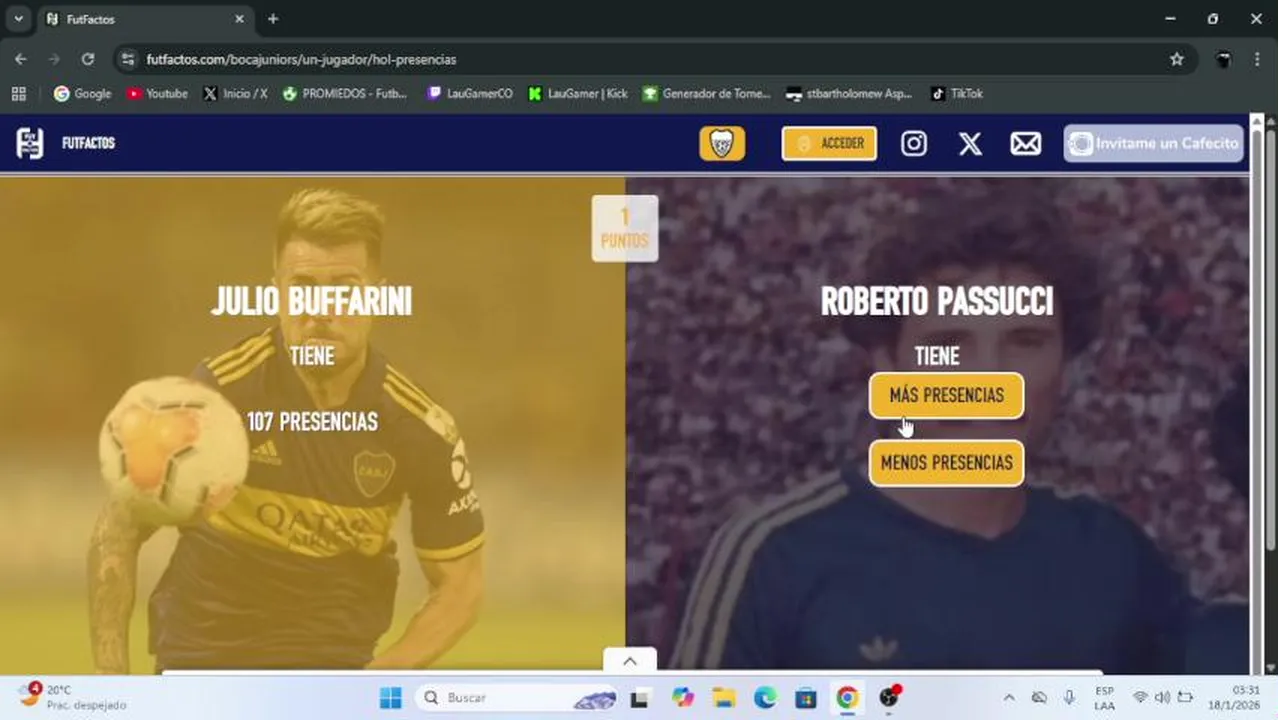
Task: Expand the bottom panel chevron
Action: tap(630, 661)
